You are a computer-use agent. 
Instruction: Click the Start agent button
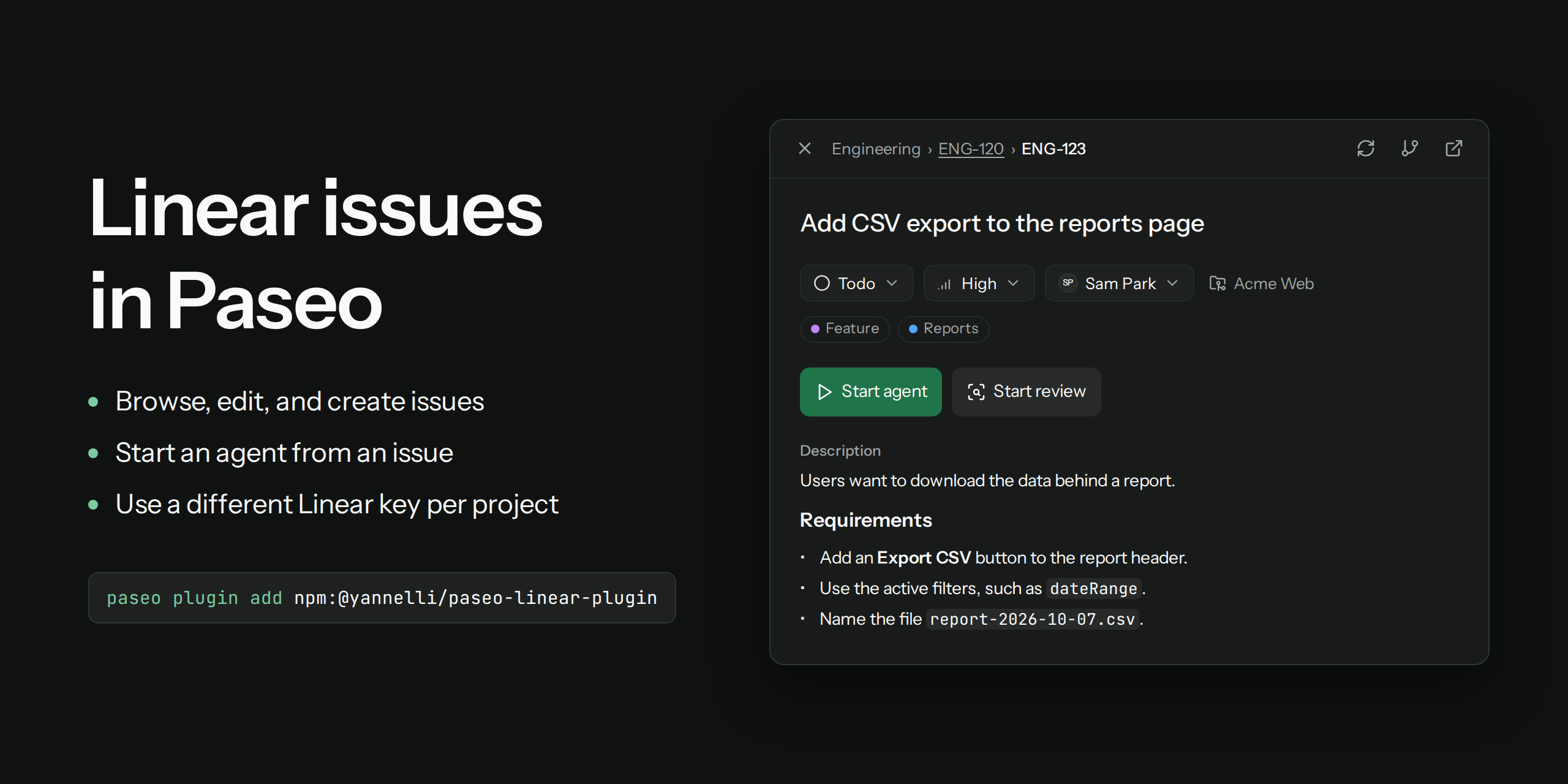click(x=870, y=392)
